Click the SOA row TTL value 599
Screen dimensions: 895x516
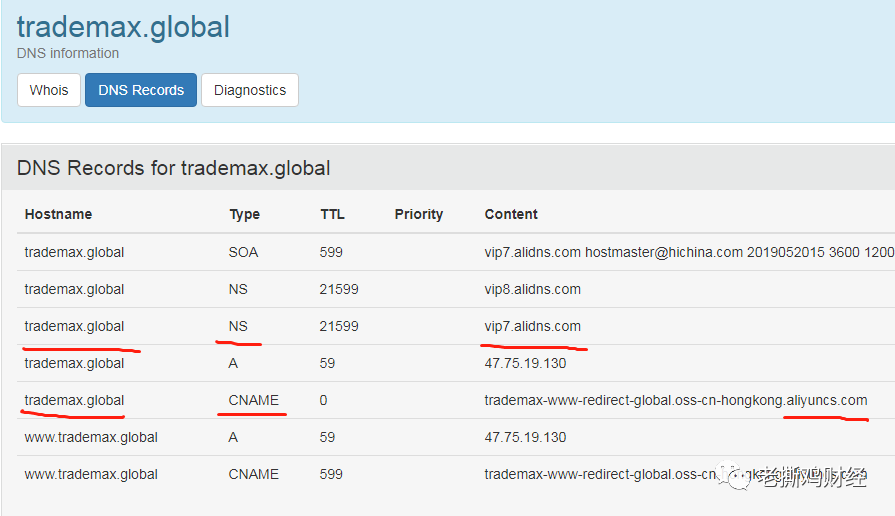pyautogui.click(x=331, y=252)
